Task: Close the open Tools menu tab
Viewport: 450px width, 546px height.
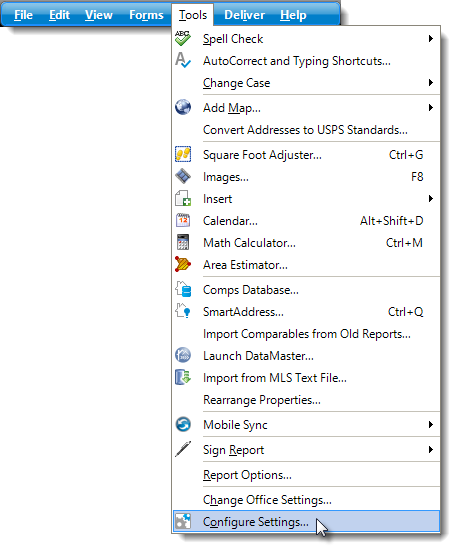Action: tap(193, 15)
